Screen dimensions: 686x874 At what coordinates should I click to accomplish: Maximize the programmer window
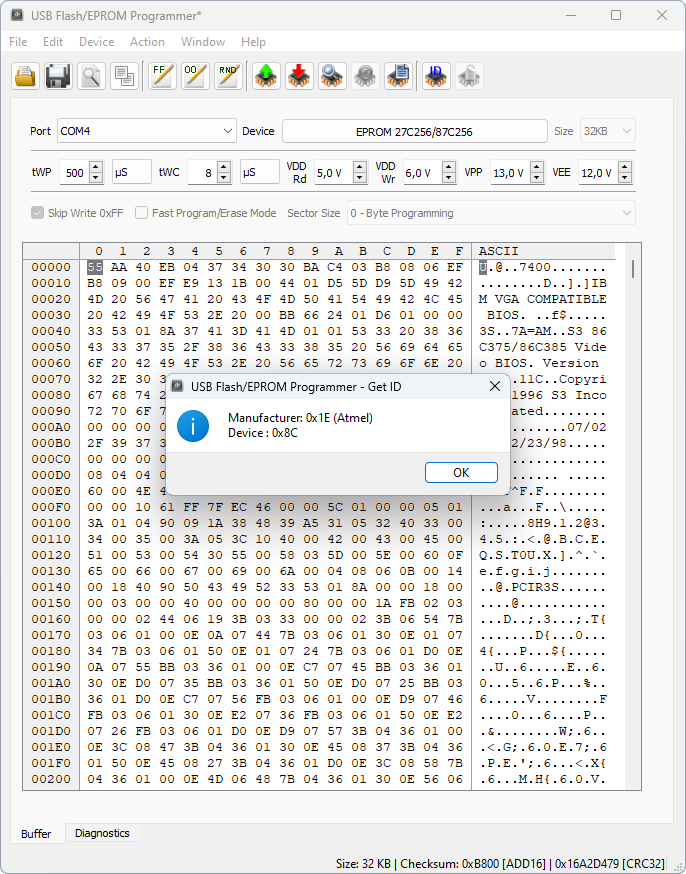[x=616, y=15]
